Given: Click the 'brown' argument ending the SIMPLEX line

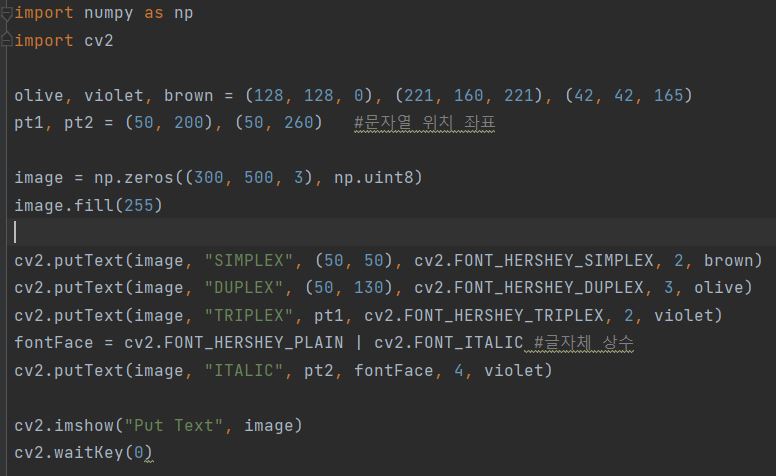Looking at the screenshot, I should [728, 260].
